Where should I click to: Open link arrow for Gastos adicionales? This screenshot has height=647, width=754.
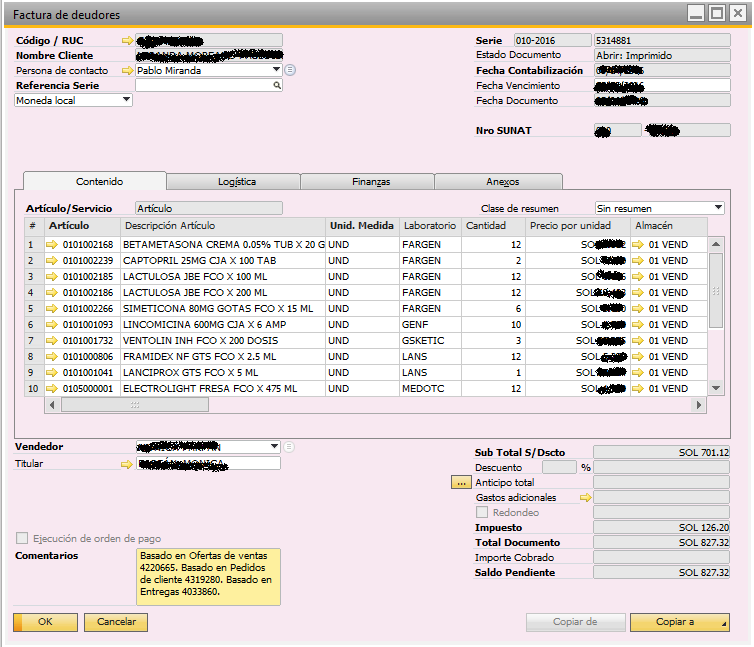pos(585,498)
